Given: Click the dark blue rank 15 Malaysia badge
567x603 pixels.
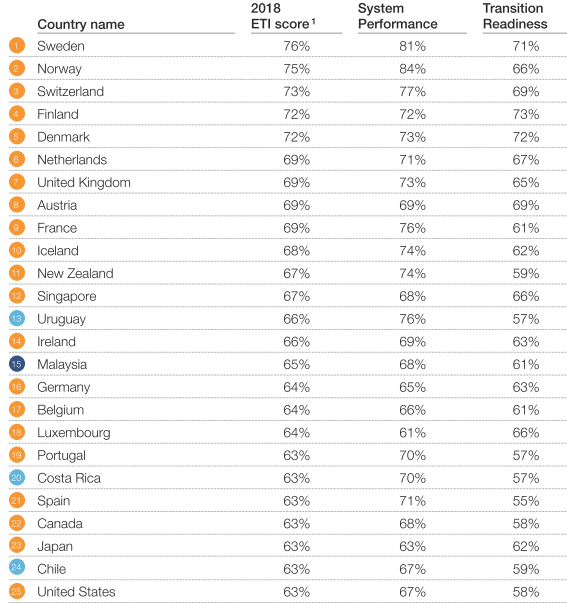Looking at the screenshot, I should [17, 364].
